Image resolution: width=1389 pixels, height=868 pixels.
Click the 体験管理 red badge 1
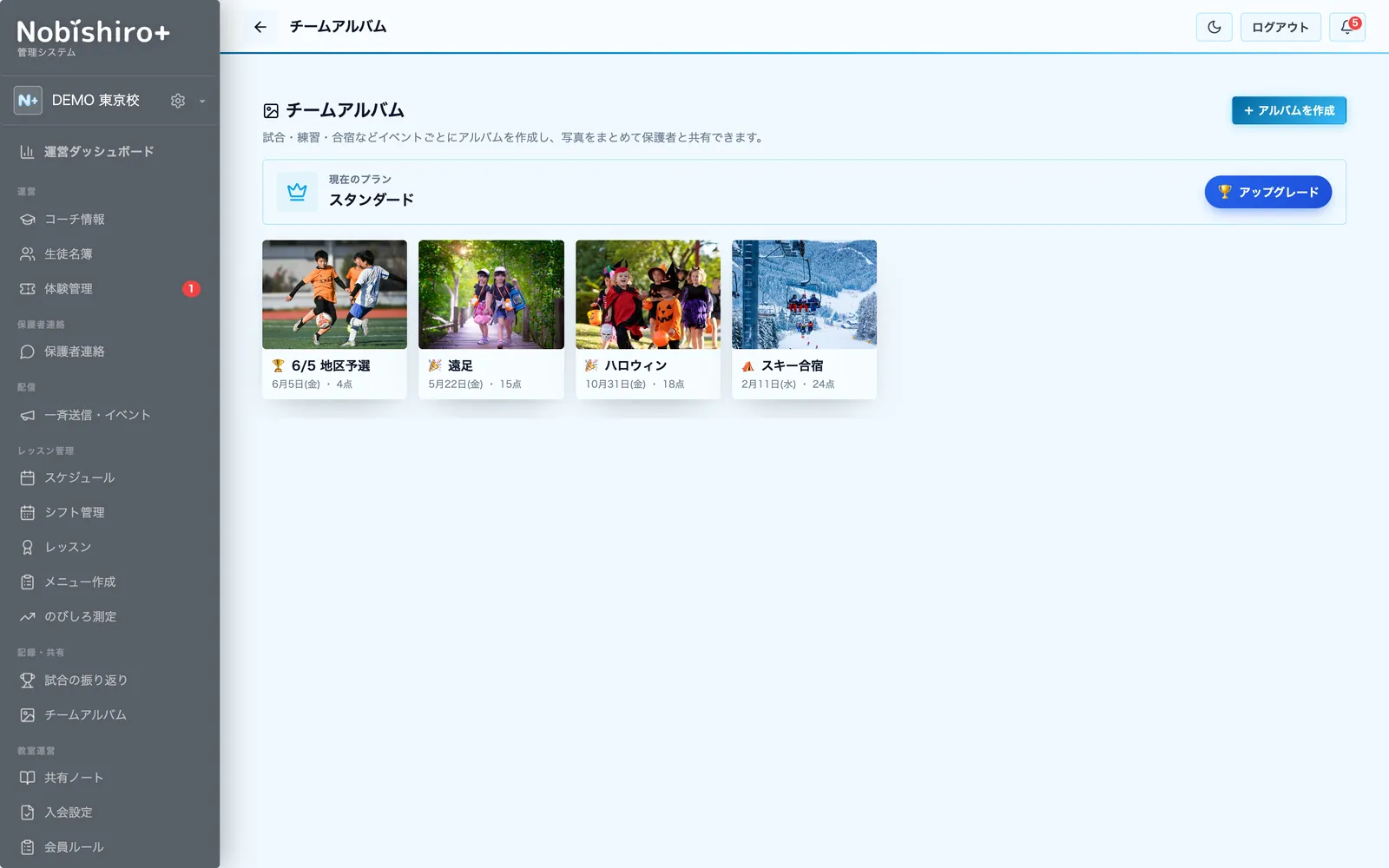coord(191,289)
